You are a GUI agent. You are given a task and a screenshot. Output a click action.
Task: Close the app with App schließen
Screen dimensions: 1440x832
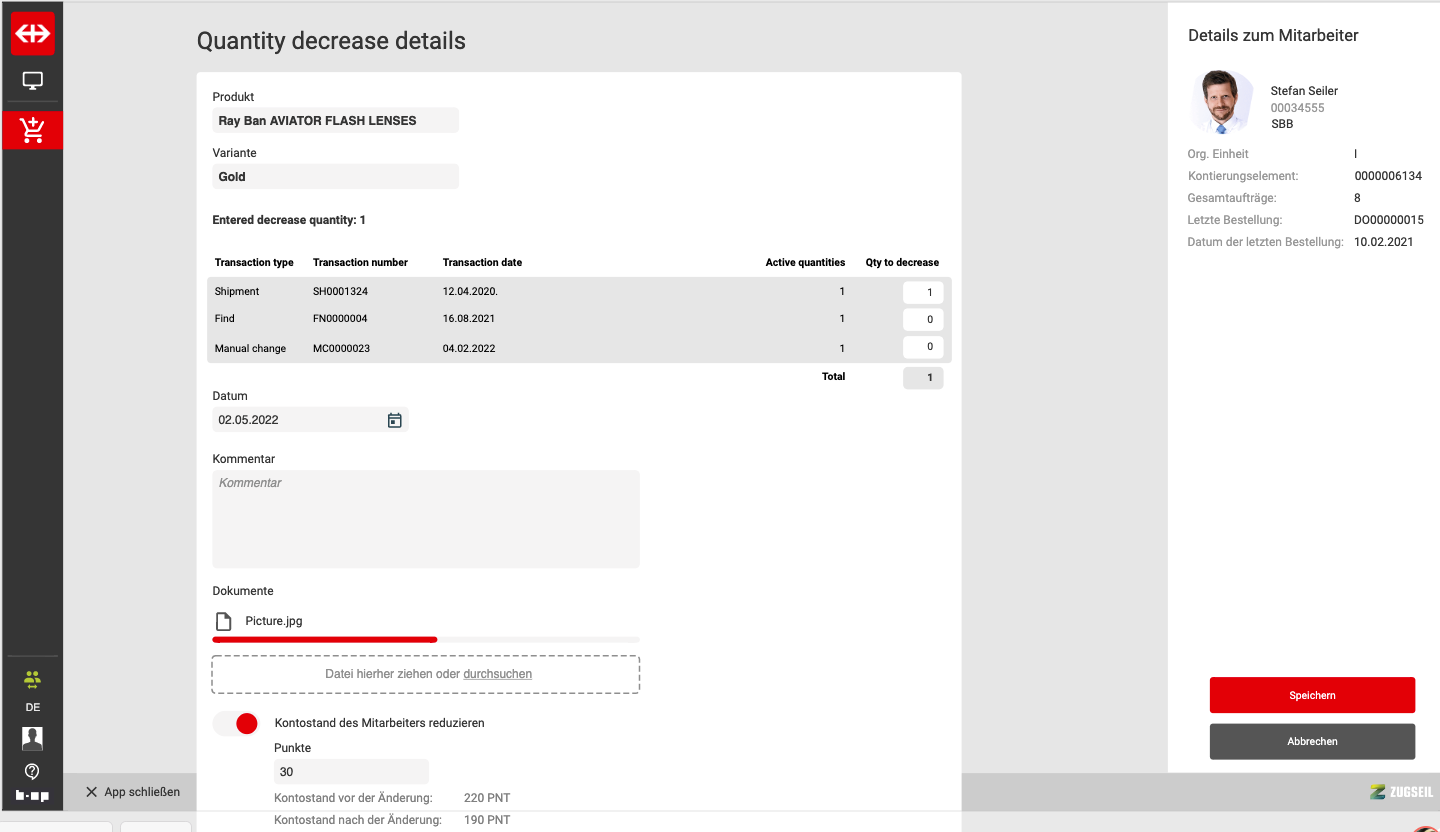[x=132, y=792]
